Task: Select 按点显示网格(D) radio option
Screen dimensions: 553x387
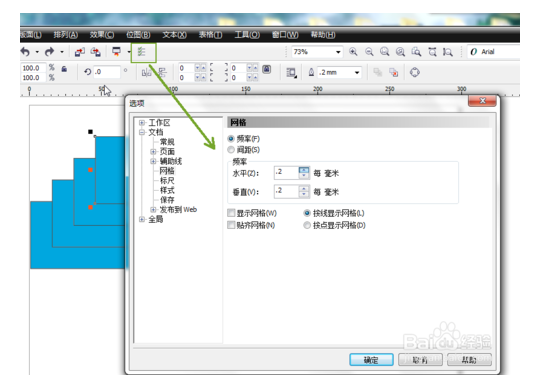Action: [x=307, y=225]
